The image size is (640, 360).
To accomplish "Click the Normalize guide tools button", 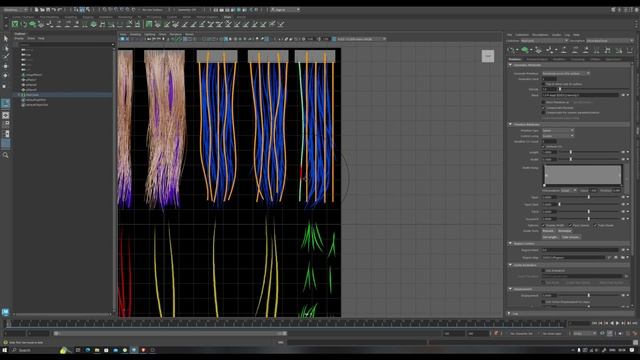I will pos(565,231).
